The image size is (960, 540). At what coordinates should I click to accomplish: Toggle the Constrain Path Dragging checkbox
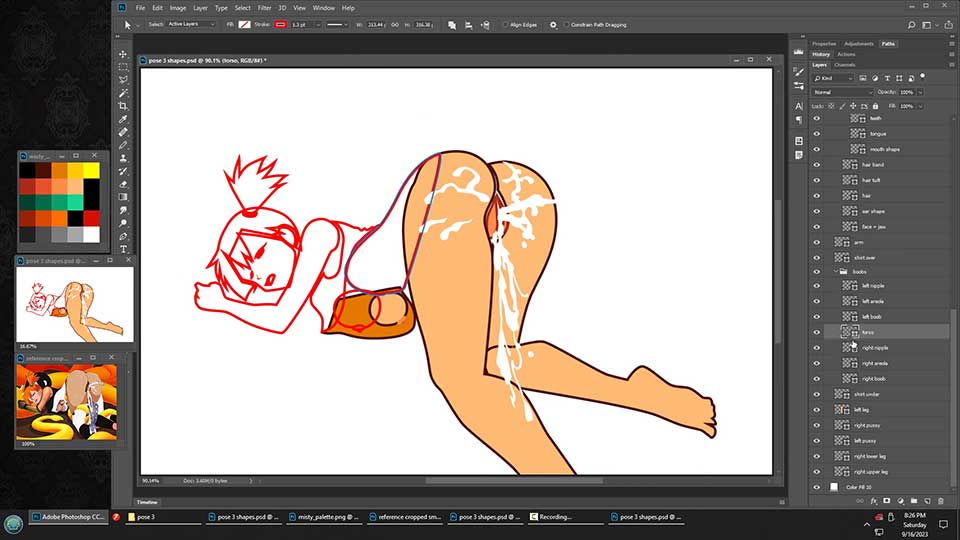coord(567,24)
